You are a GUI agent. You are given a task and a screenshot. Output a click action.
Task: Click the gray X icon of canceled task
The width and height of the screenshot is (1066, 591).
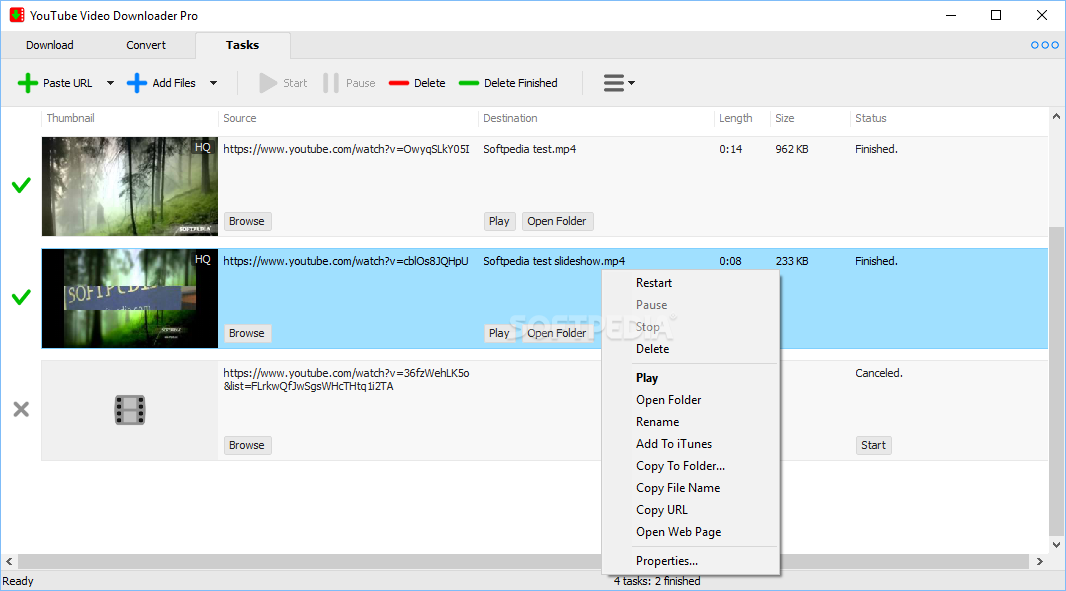click(21, 409)
